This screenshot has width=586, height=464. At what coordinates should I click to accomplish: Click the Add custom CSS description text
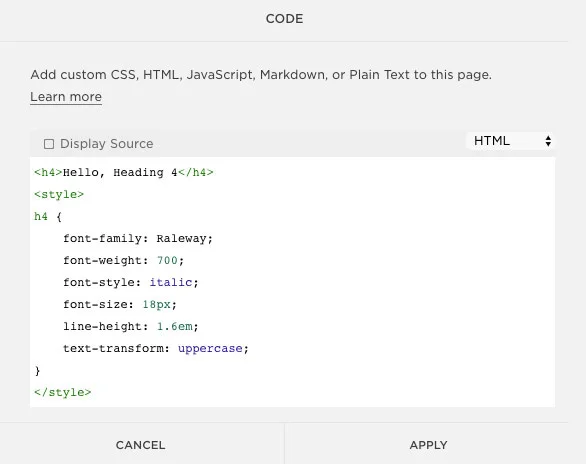261,75
